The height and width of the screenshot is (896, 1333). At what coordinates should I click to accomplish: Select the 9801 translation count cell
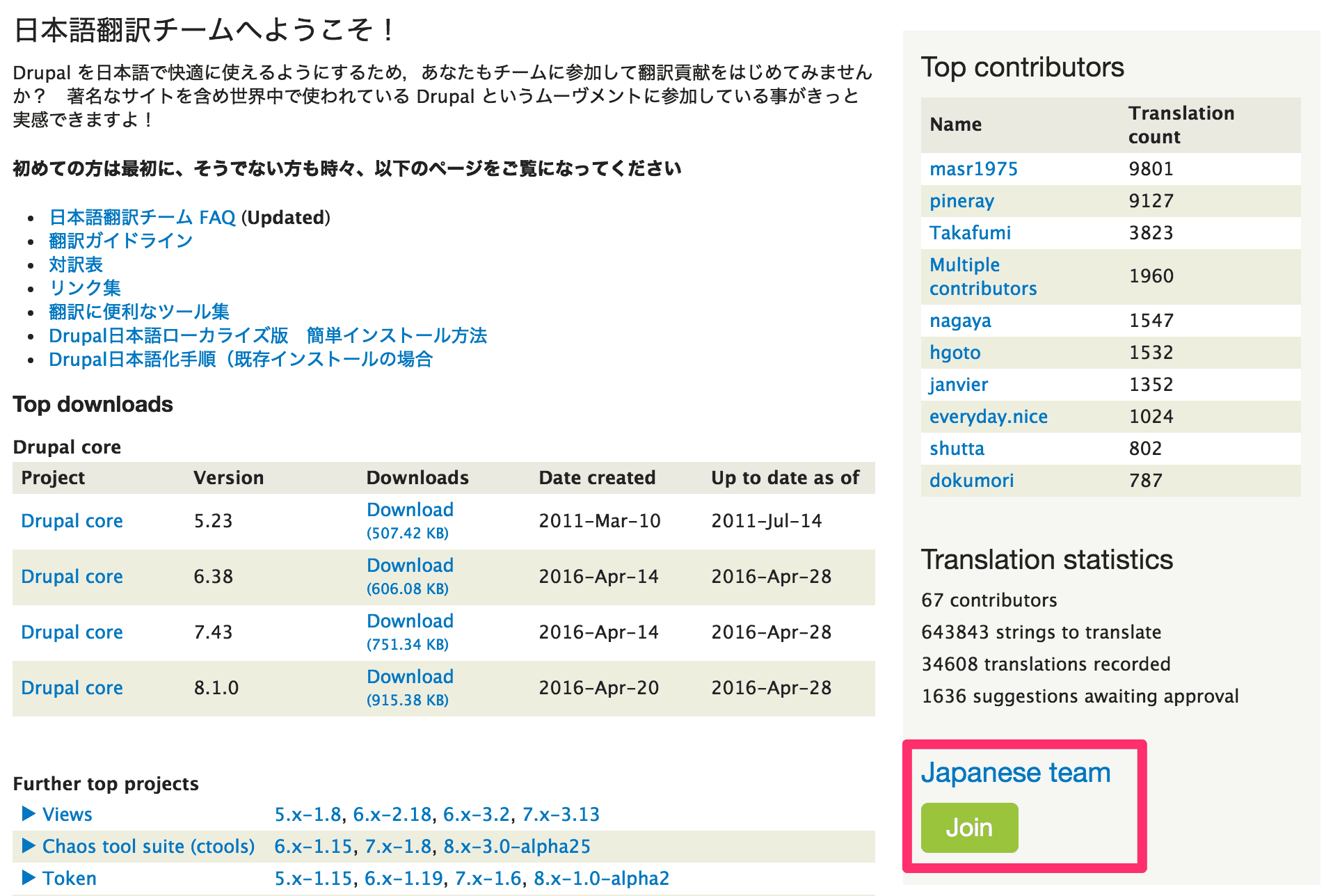[x=1151, y=168]
